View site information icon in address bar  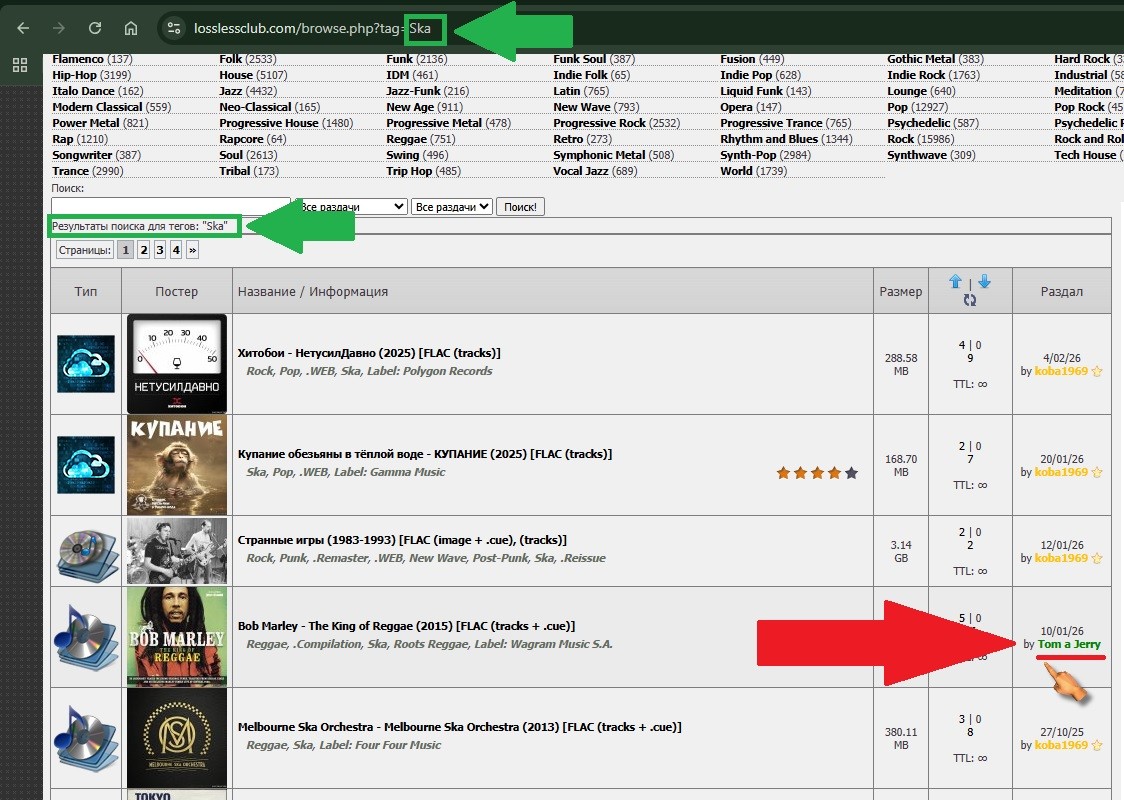click(173, 28)
